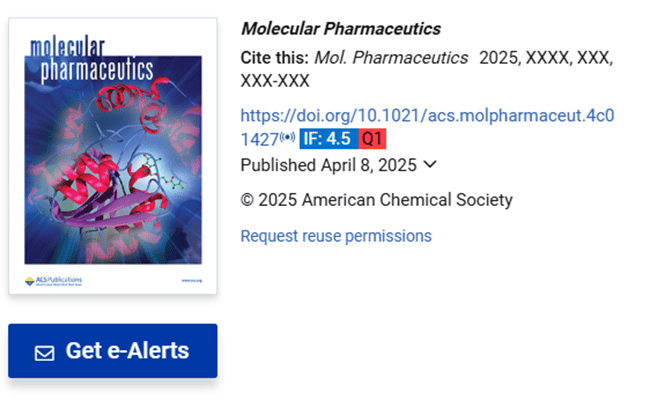665x400 pixels.
Task: Open the doi.org article link
Action: [427, 115]
